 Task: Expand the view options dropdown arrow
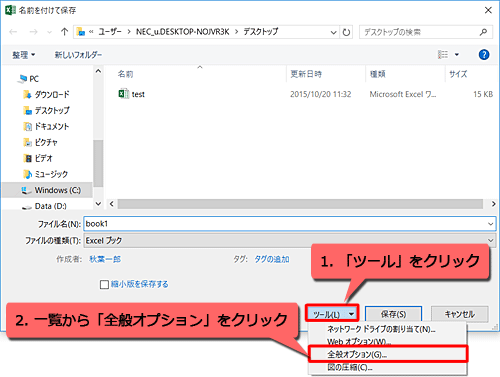[x=457, y=55]
